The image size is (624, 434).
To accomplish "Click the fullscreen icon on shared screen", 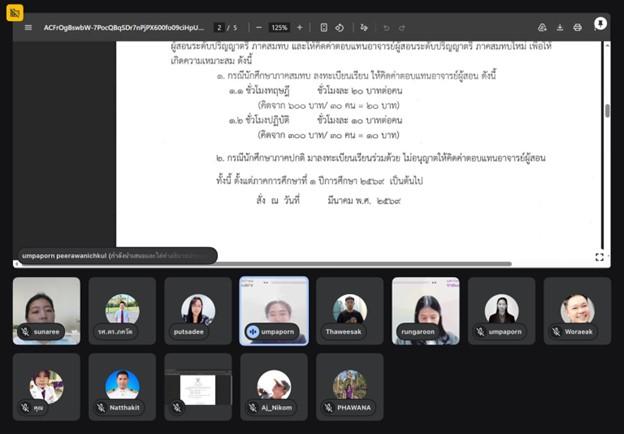I will [x=599, y=257].
